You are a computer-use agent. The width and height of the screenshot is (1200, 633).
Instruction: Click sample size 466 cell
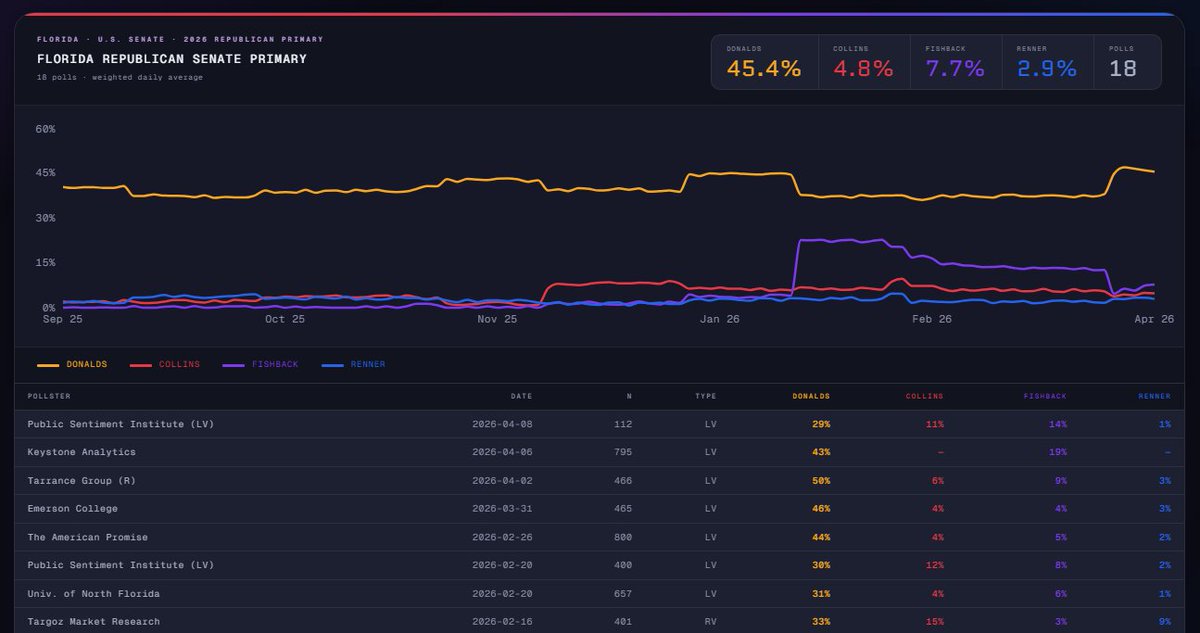pos(623,480)
